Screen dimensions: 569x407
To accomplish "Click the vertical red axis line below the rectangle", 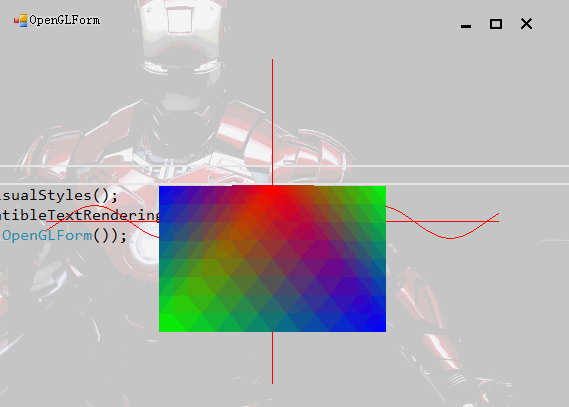I will pos(273,358).
